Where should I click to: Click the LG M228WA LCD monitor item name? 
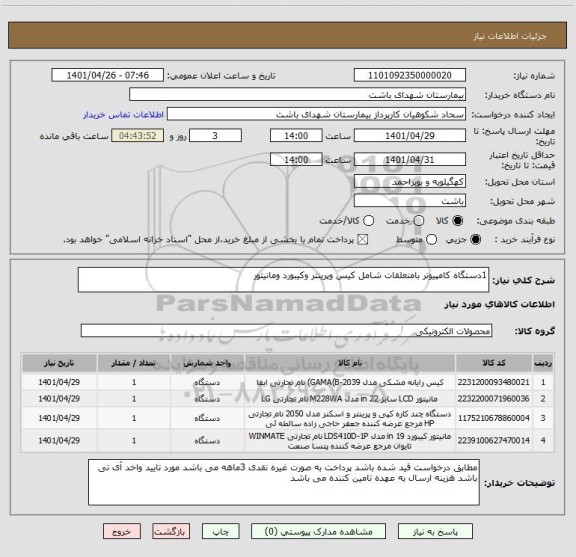click(350, 399)
